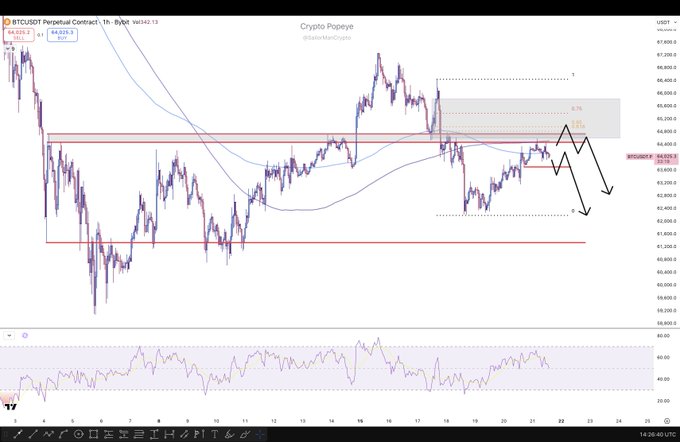Select the ray line tool in favorites bar
This screenshot has width=680, height=442.
(33, 434)
